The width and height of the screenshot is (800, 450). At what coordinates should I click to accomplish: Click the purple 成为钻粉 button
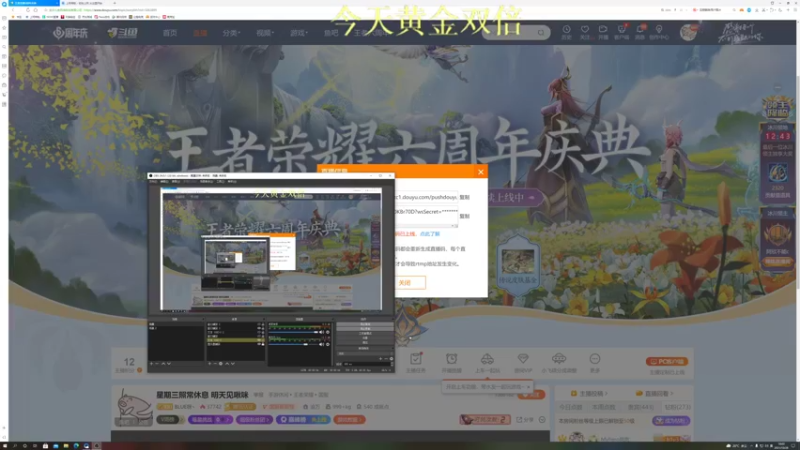[x=671, y=421]
